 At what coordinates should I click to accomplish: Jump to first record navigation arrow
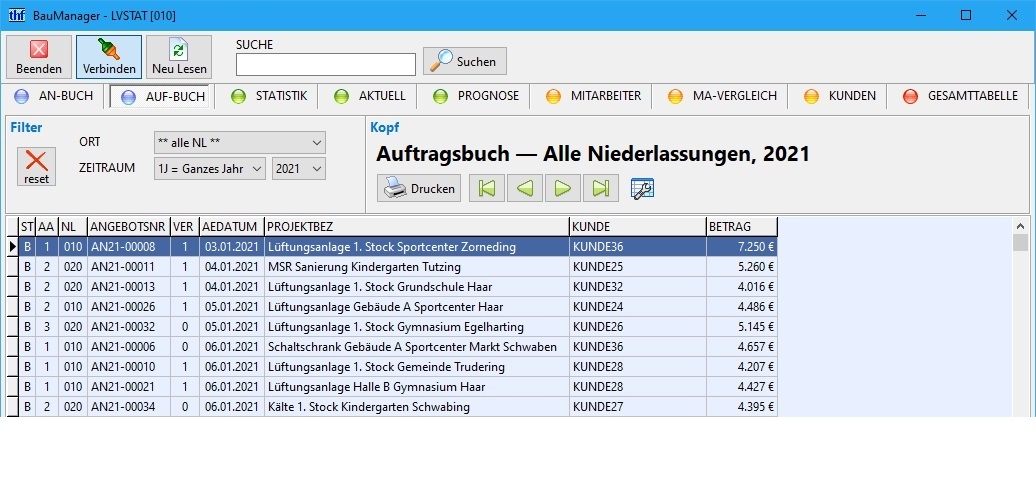pyautogui.click(x=486, y=188)
